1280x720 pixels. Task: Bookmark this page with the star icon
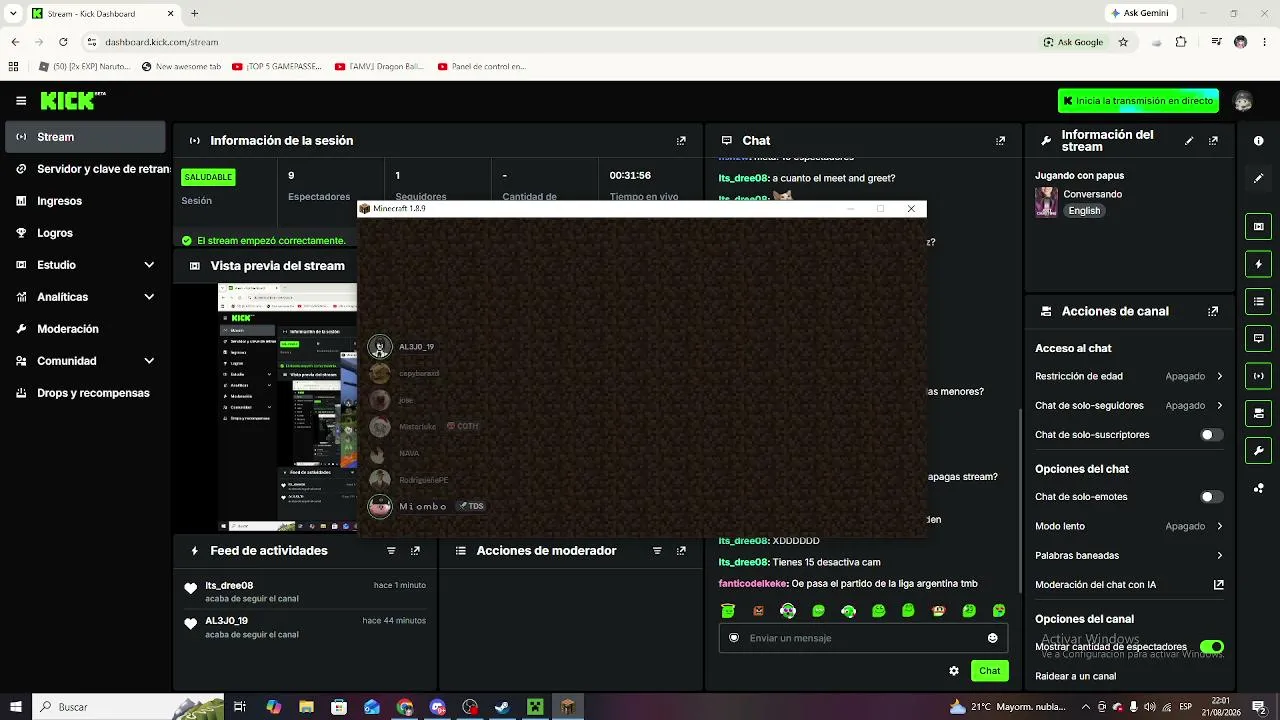point(1123,42)
